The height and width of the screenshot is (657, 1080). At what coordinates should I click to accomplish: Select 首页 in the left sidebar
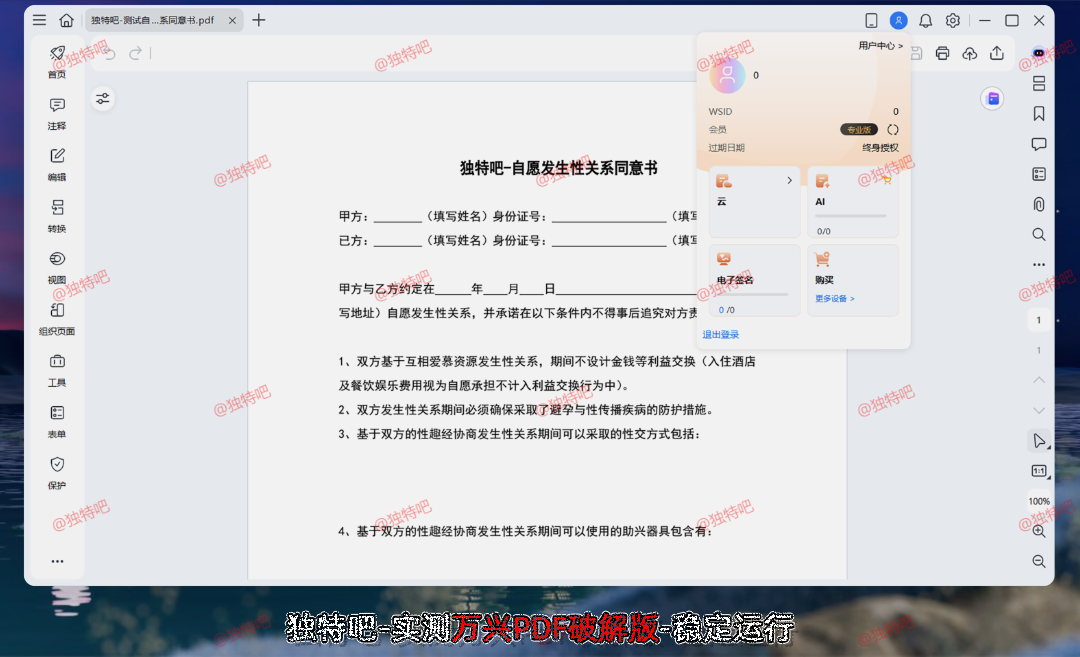click(57, 61)
